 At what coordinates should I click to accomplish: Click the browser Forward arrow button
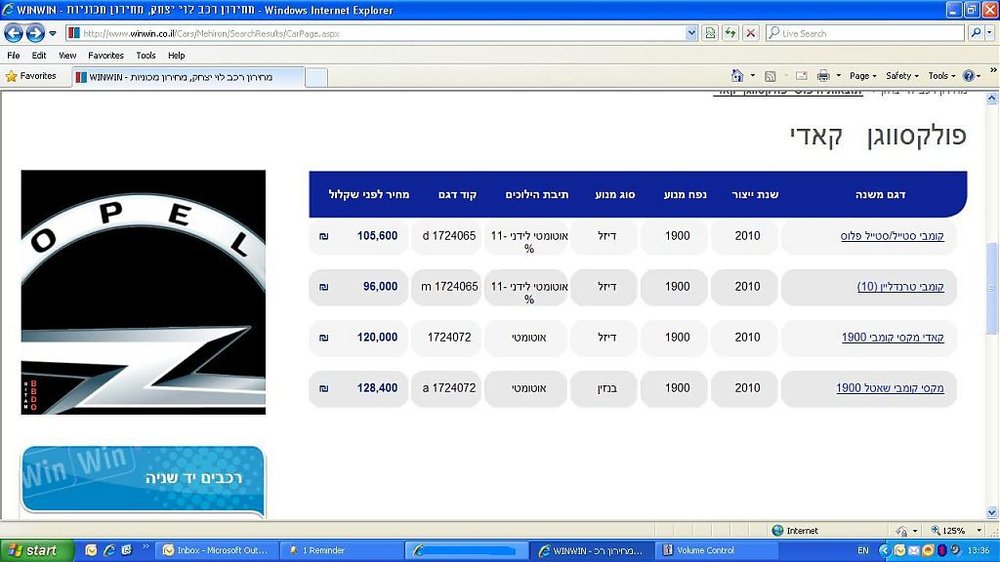[35, 33]
